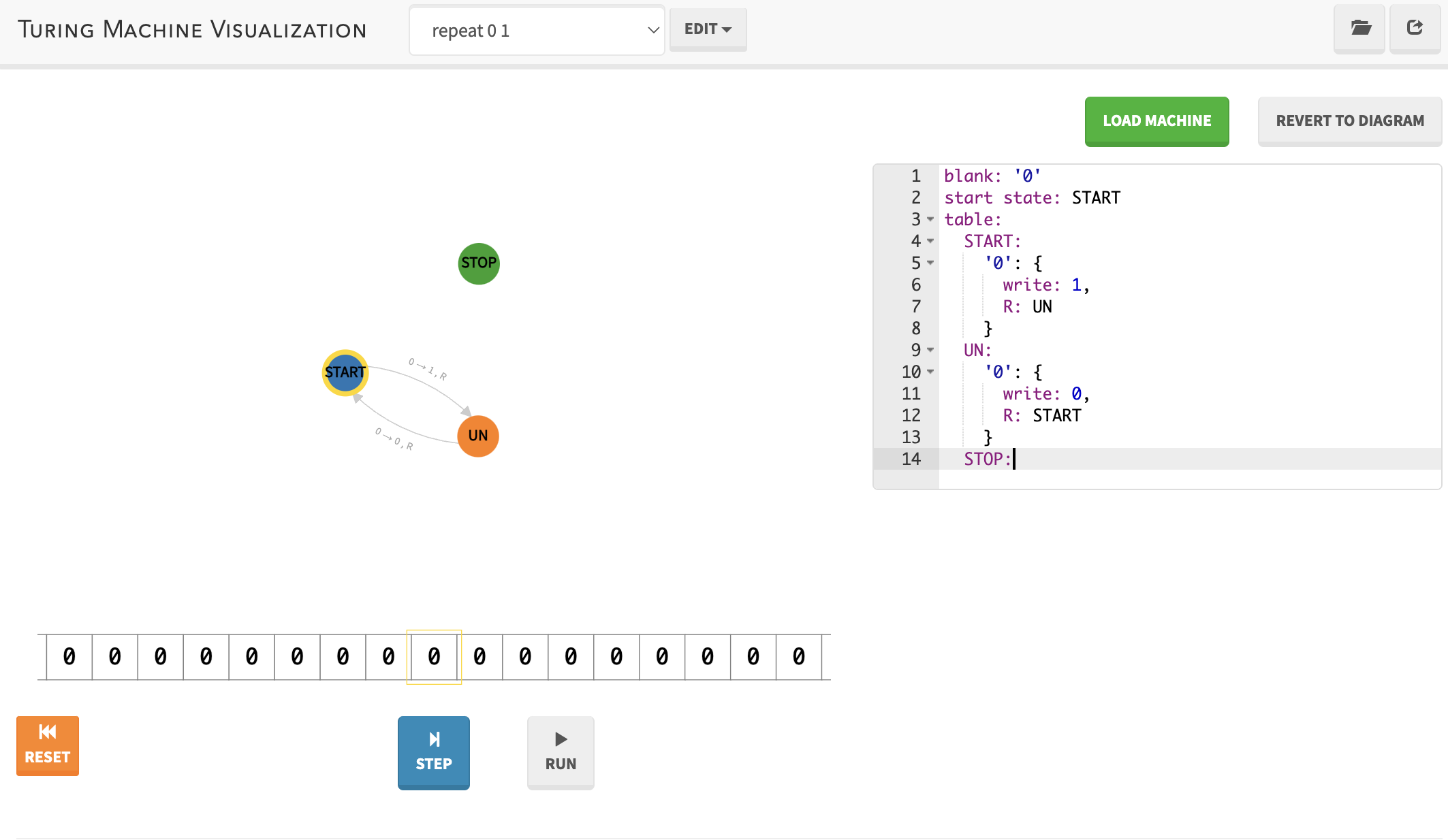Collapse the UN block fold on line 9
This screenshot has height=840, width=1448.
[x=930, y=350]
